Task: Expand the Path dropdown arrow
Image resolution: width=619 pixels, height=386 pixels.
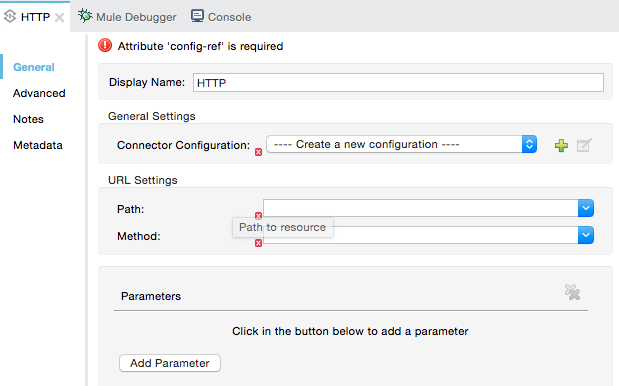Action: 586,208
